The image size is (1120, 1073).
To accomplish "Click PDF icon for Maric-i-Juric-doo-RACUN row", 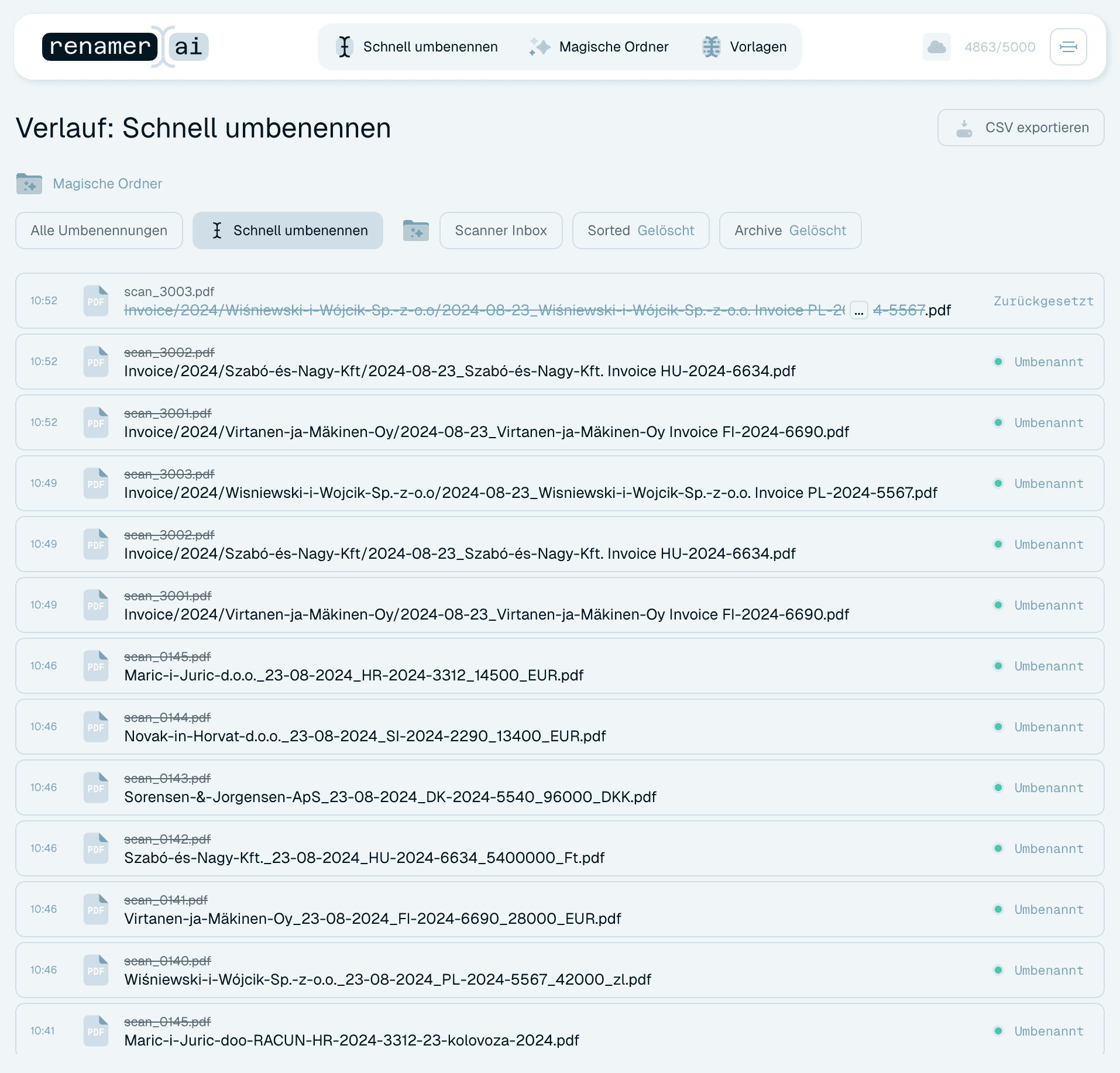I will click(96, 1031).
